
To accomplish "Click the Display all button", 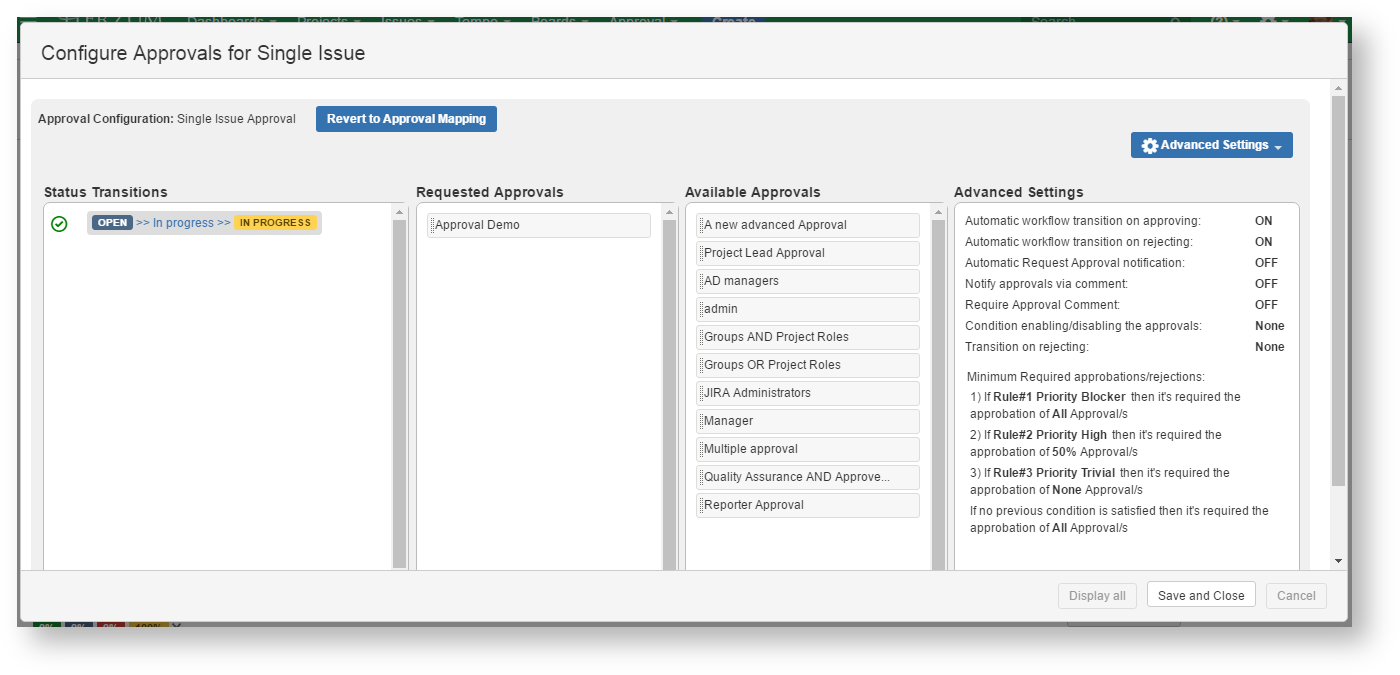I will point(1097,596).
